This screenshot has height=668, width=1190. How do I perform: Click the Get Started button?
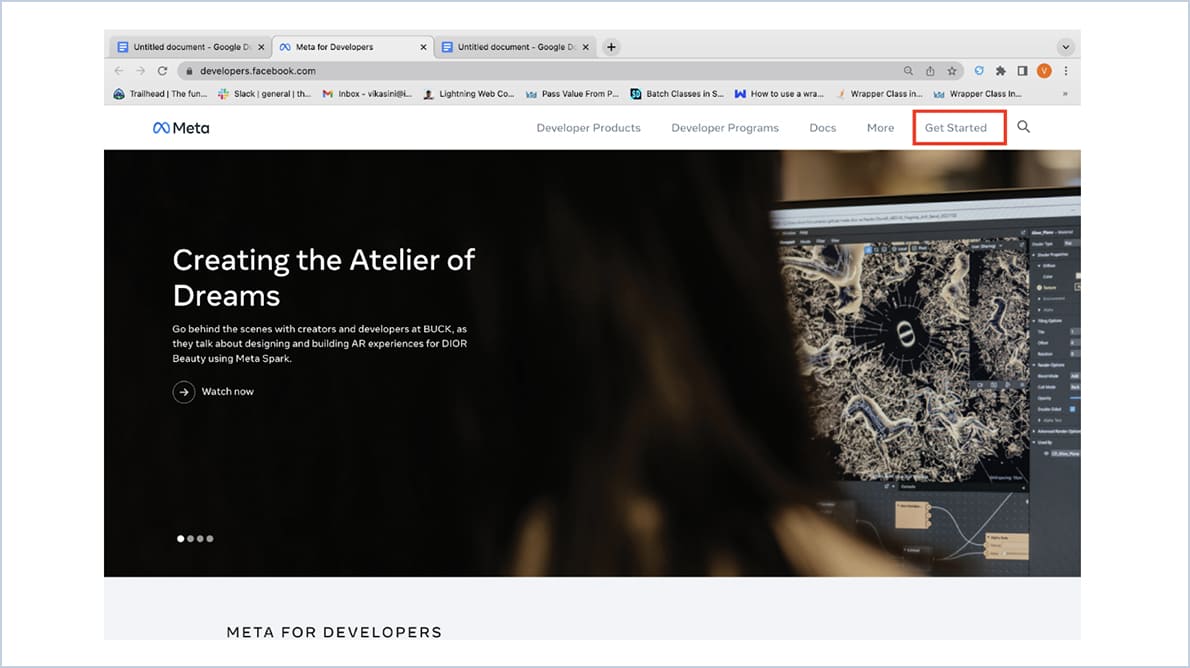(x=955, y=128)
